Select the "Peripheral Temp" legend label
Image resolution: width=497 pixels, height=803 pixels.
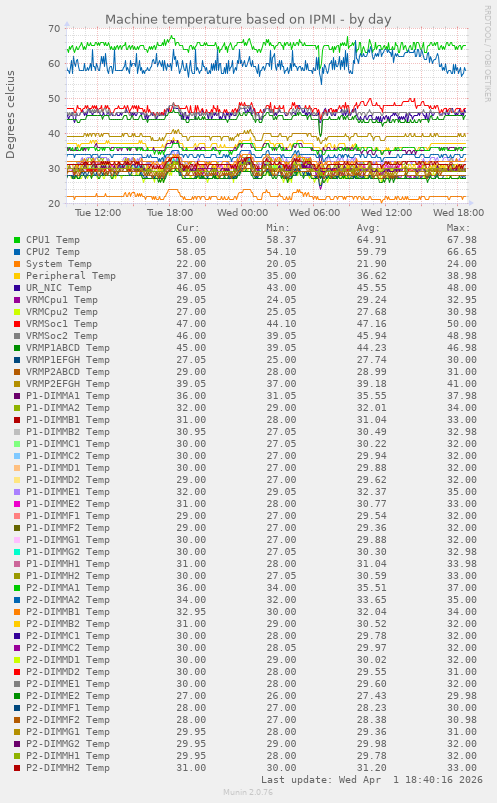(x=71, y=276)
